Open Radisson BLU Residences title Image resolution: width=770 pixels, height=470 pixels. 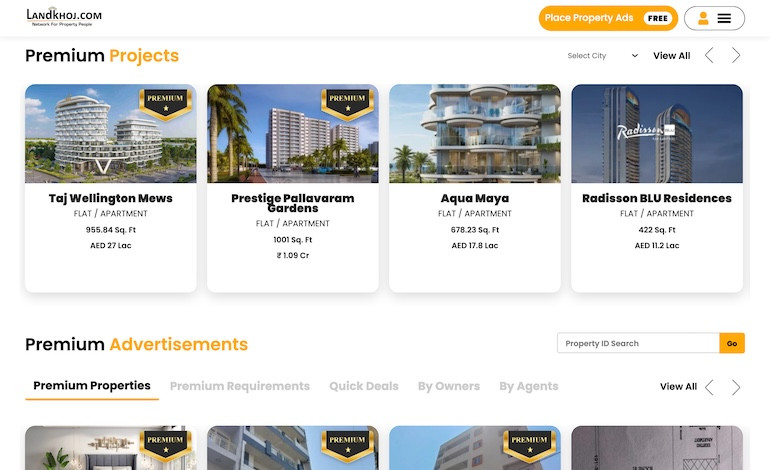657,198
